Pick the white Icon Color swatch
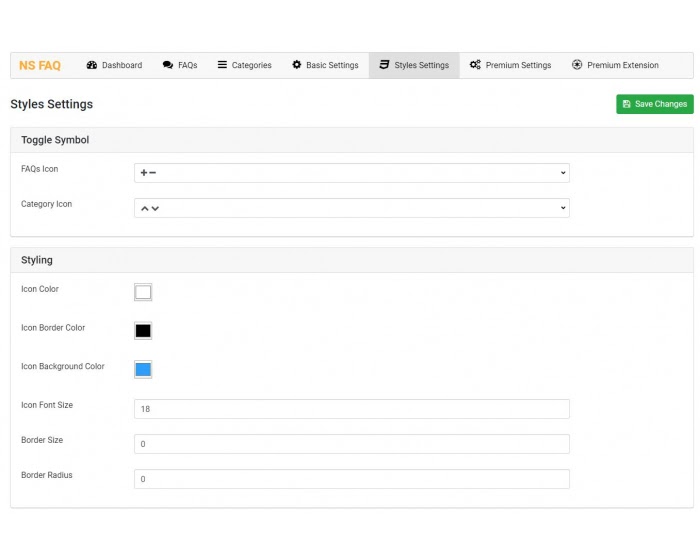The height and width of the screenshot is (560, 700). [x=143, y=292]
